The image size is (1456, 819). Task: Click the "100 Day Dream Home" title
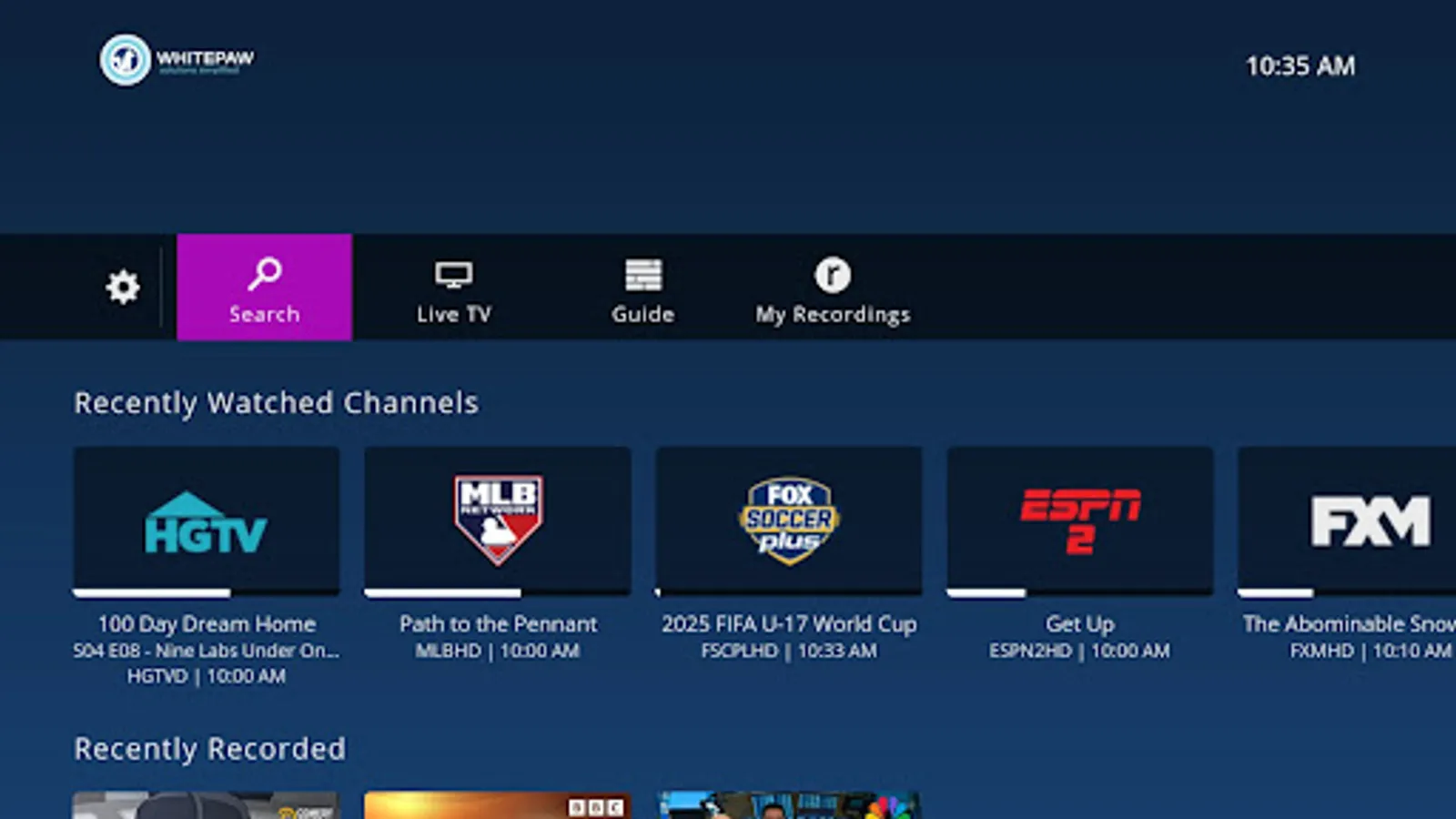click(x=207, y=624)
